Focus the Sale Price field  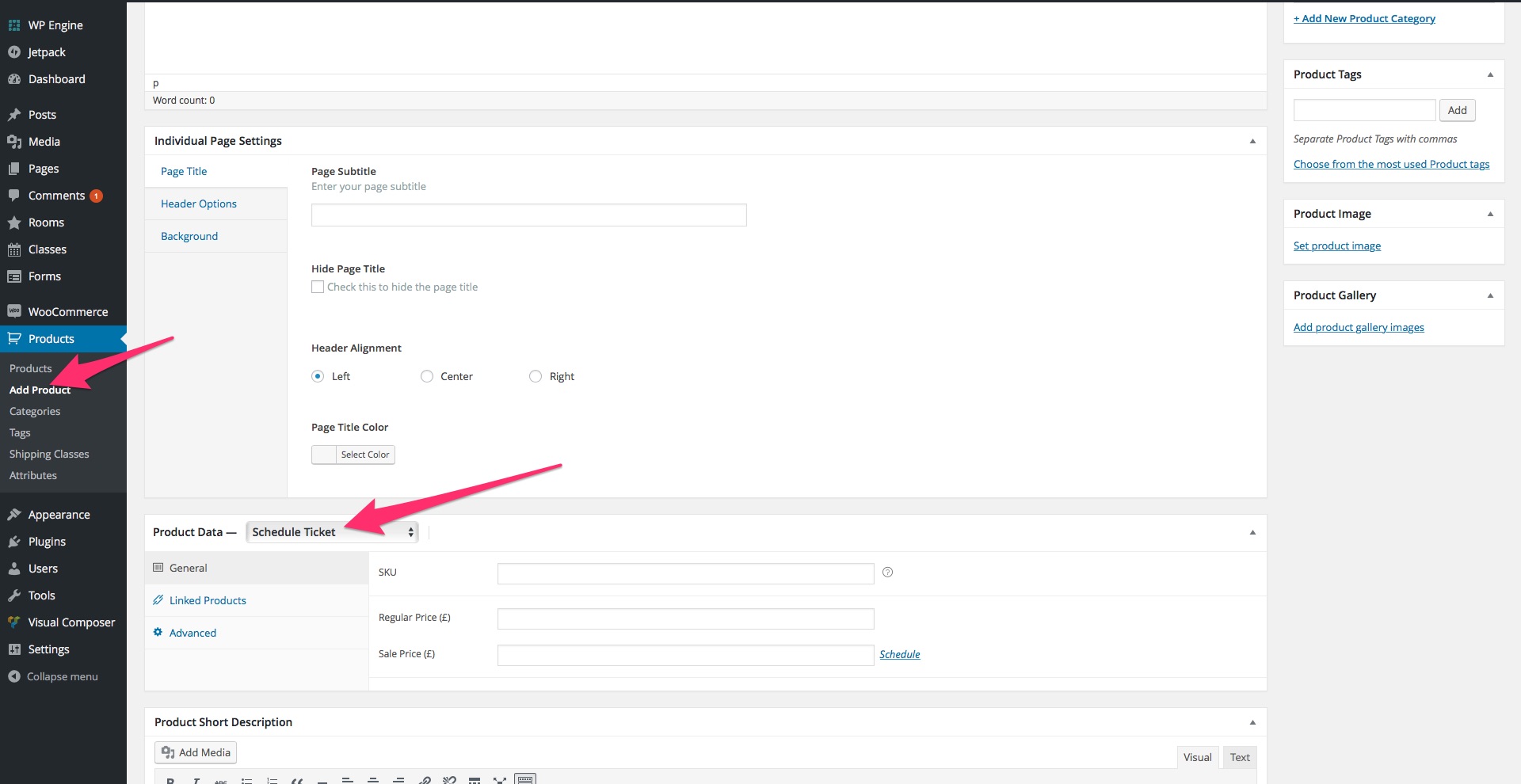point(685,655)
